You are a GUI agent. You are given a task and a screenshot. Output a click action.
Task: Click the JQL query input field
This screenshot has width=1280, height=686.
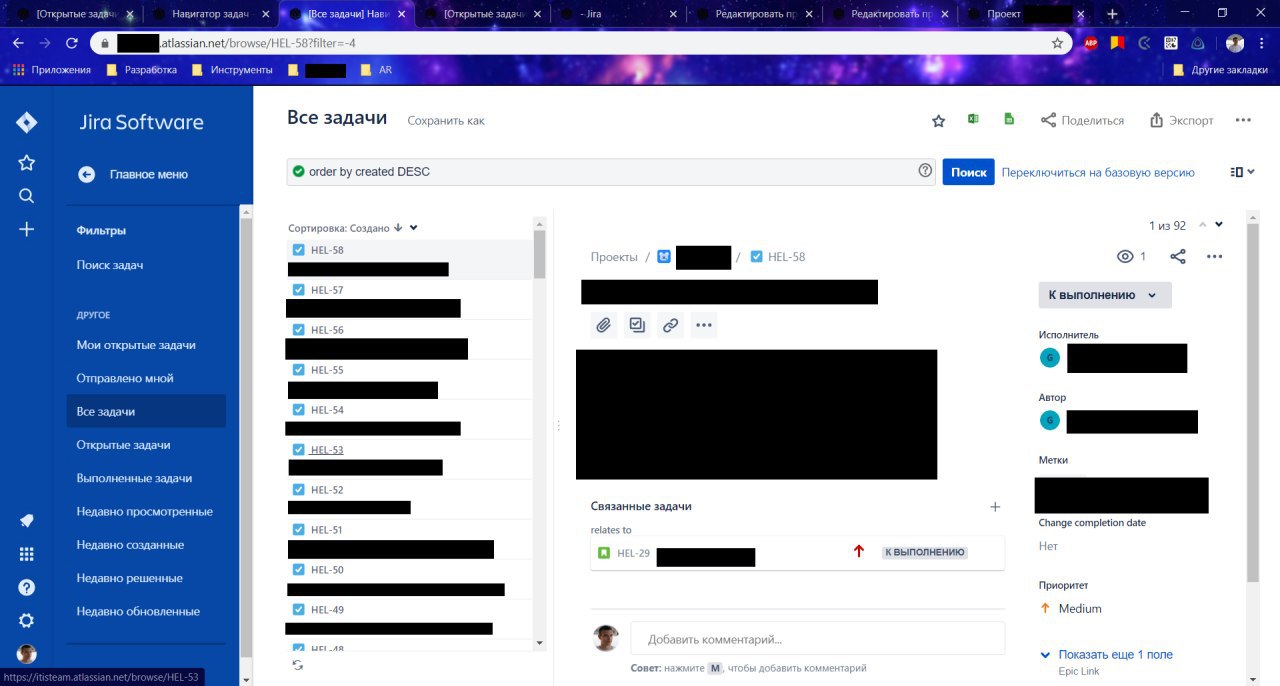tap(612, 172)
